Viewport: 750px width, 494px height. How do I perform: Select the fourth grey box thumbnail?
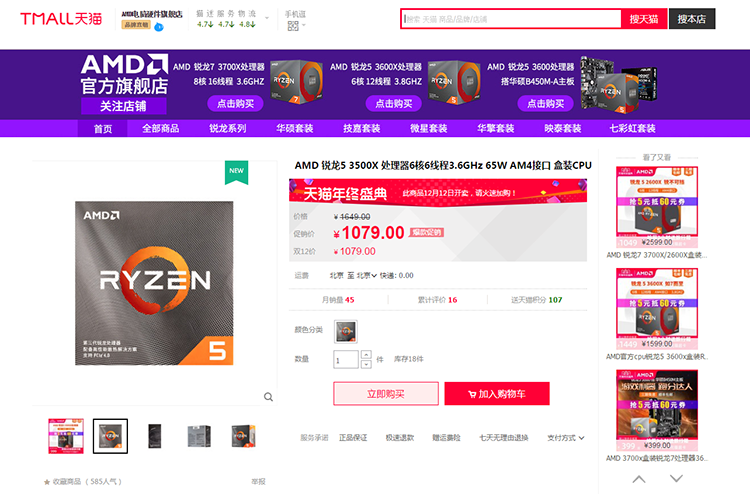(199, 436)
